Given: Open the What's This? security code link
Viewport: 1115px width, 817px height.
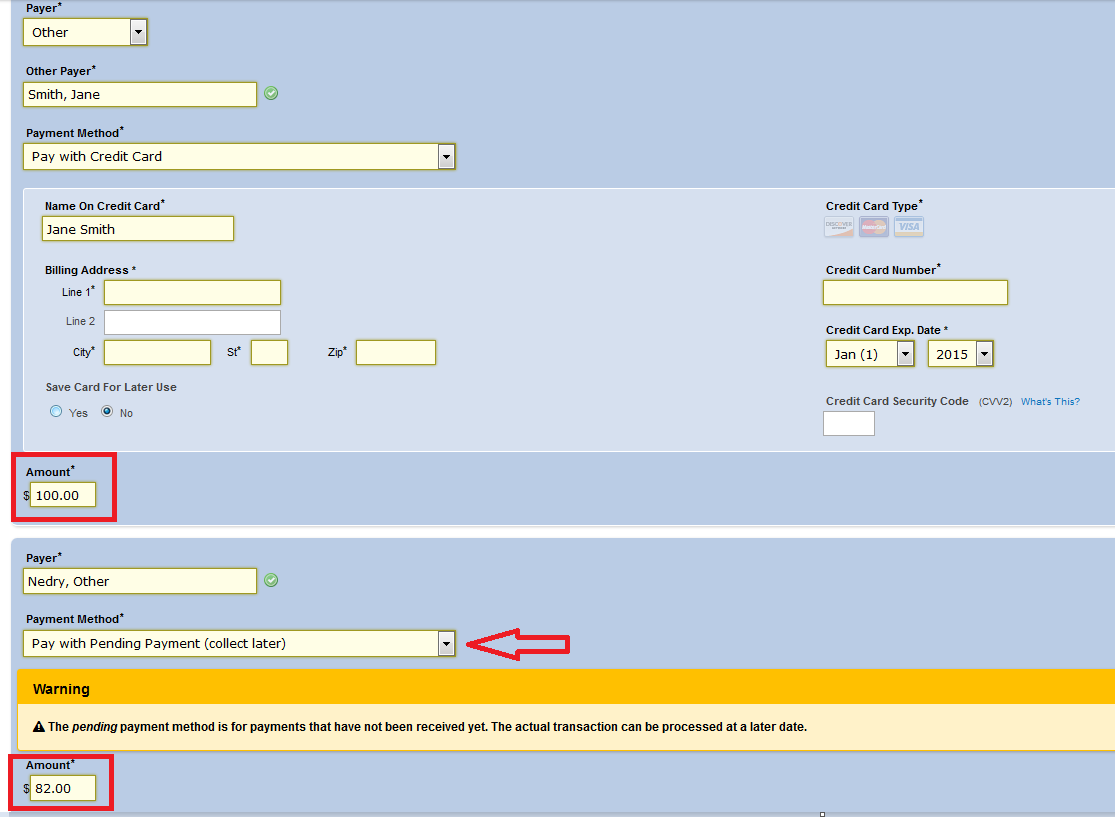Looking at the screenshot, I should (1050, 402).
